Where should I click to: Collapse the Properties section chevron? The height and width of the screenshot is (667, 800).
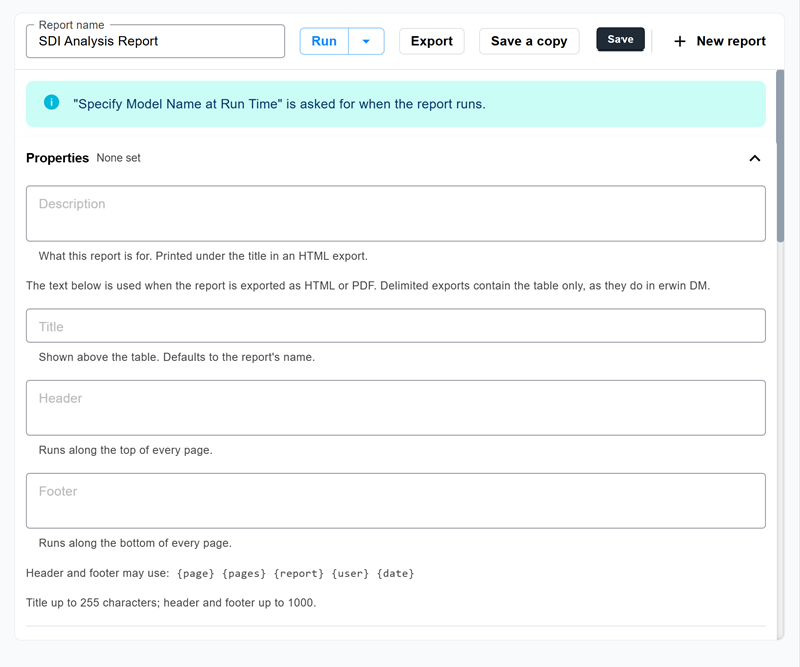(755, 158)
